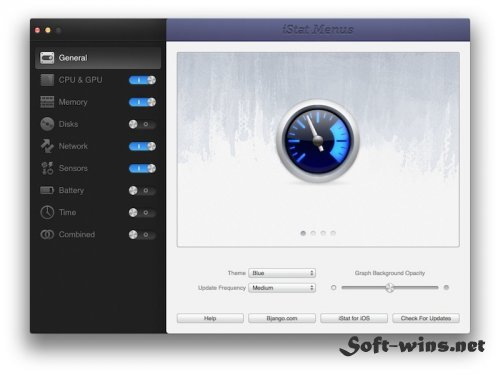Select the Disks drive icon
This screenshot has height=375, width=500.
point(47,124)
